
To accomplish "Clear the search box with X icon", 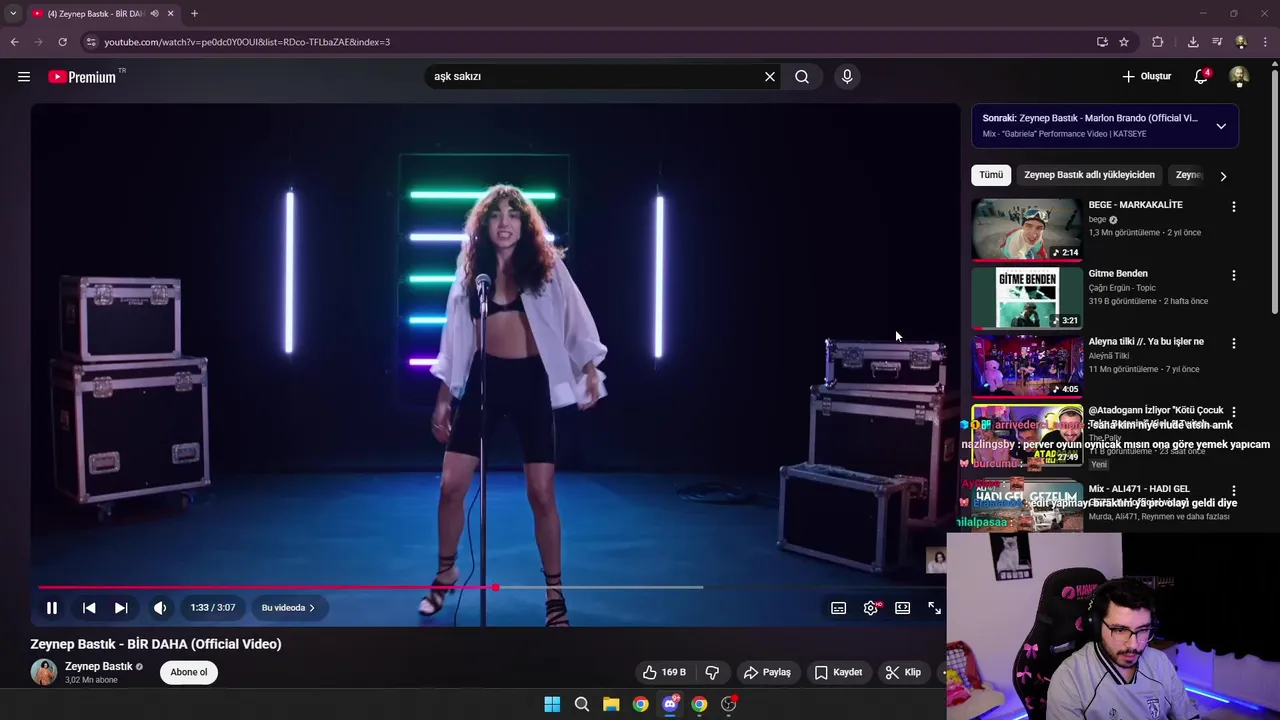I will pyautogui.click(x=770, y=76).
